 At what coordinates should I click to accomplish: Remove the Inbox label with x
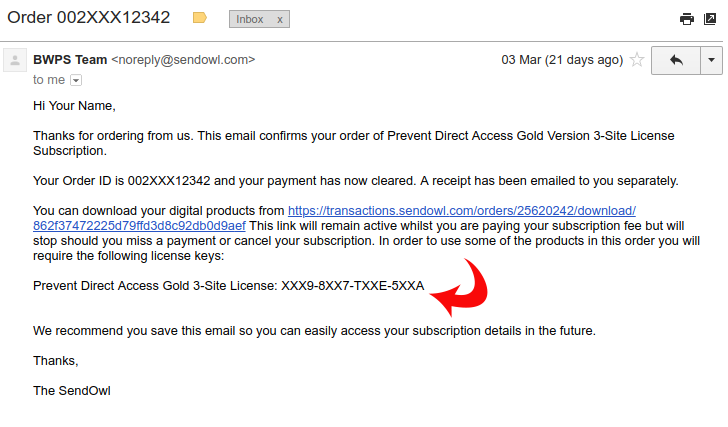280,19
